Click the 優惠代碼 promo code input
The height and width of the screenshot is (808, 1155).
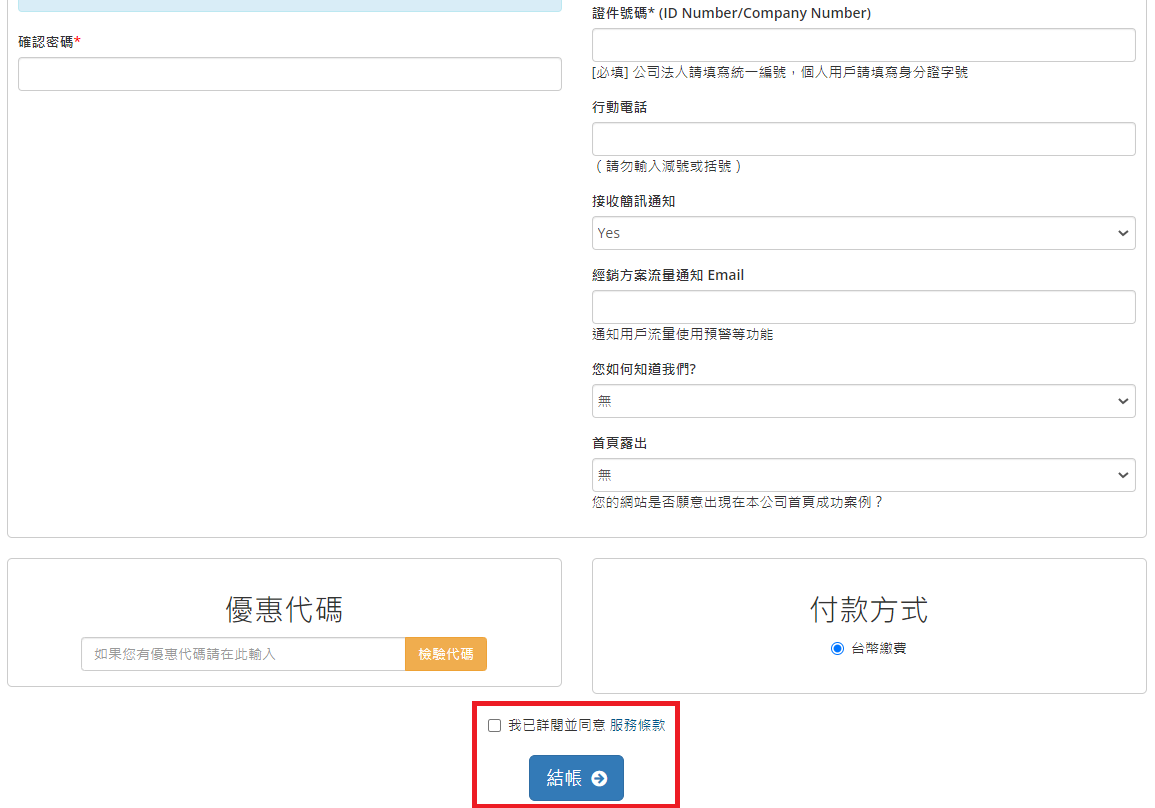(x=243, y=654)
